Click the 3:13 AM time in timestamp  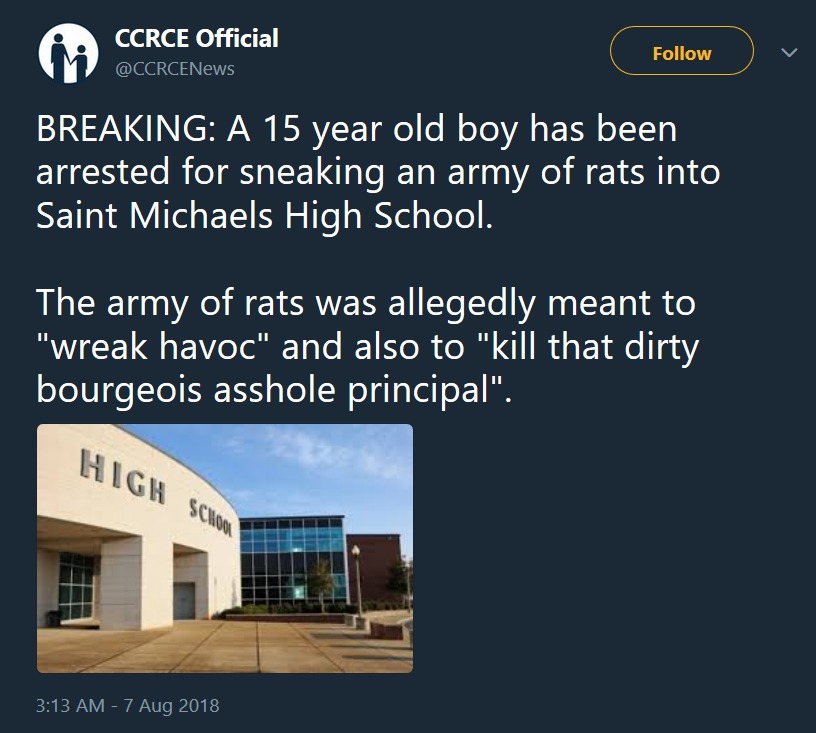pyautogui.click(x=69, y=705)
